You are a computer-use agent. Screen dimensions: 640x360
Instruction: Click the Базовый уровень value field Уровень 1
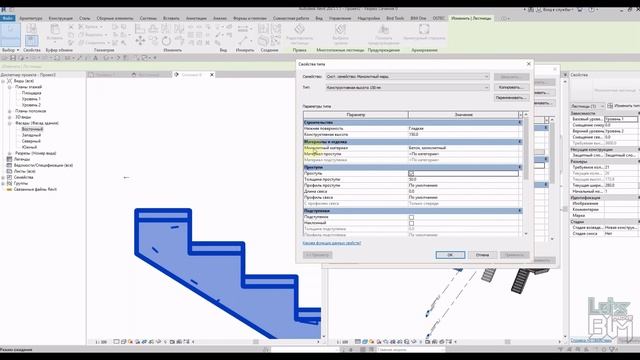tap(620, 119)
